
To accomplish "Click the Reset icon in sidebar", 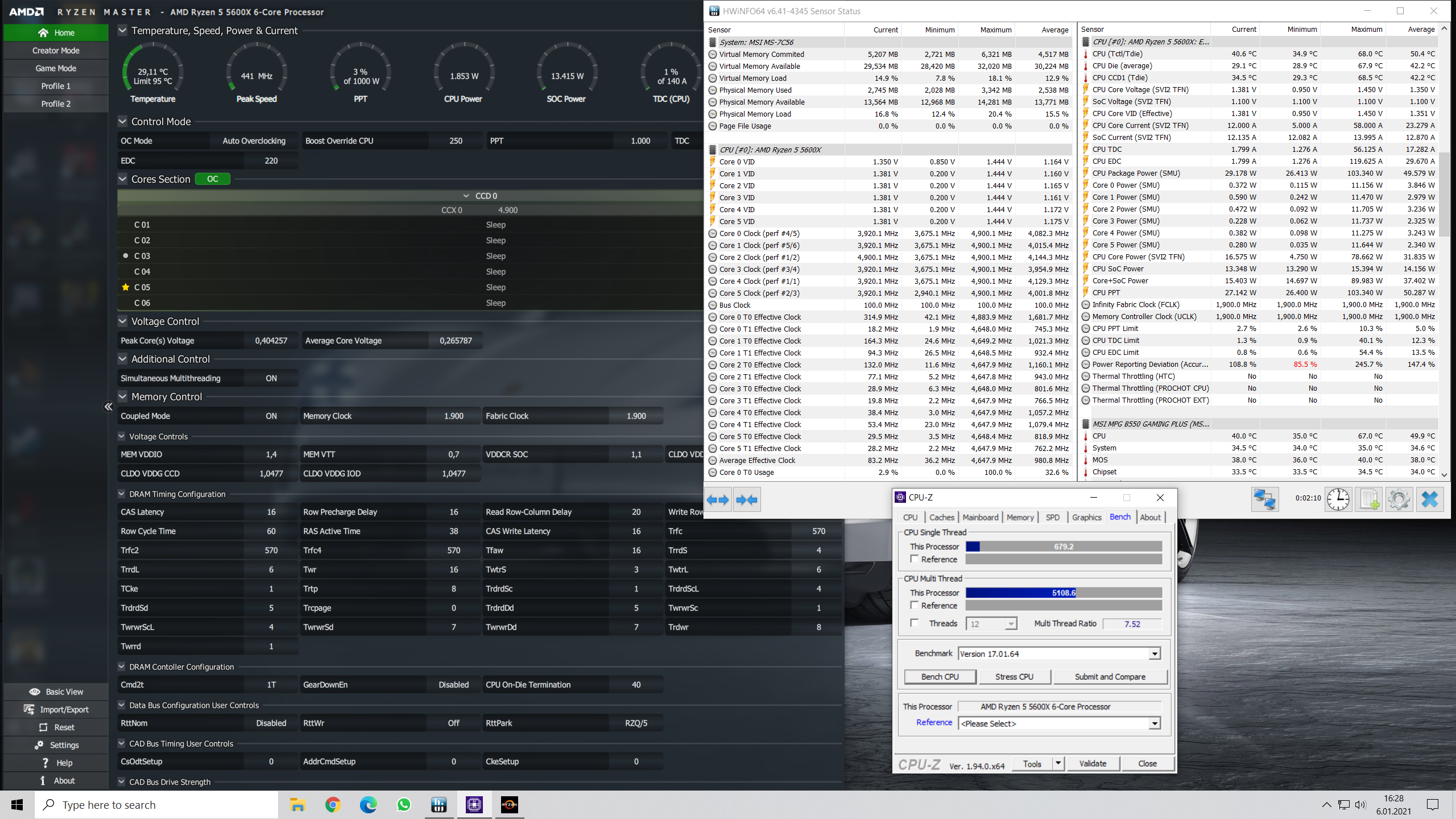I will (43, 727).
